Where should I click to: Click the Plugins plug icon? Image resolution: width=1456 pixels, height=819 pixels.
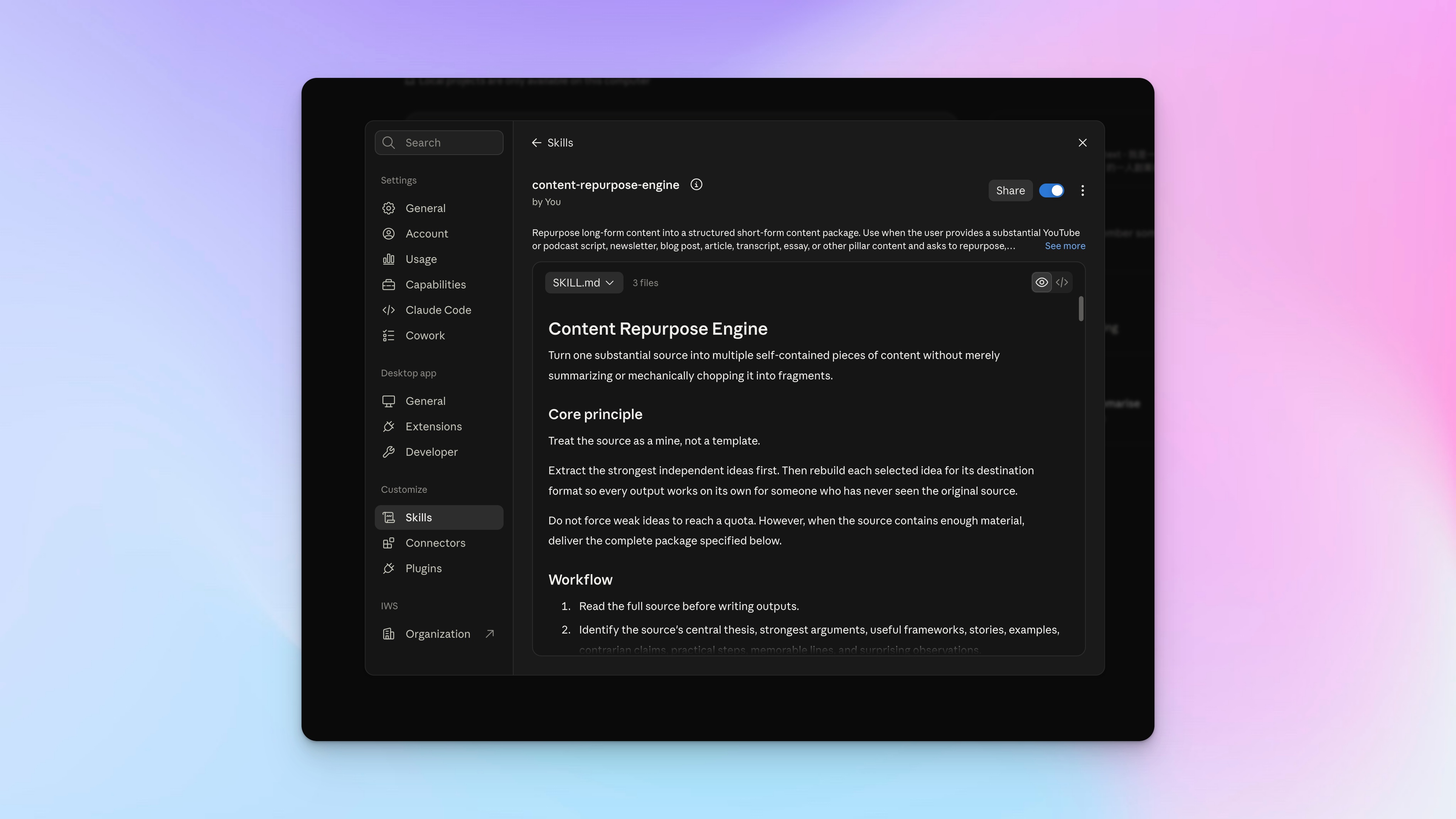pos(388,568)
